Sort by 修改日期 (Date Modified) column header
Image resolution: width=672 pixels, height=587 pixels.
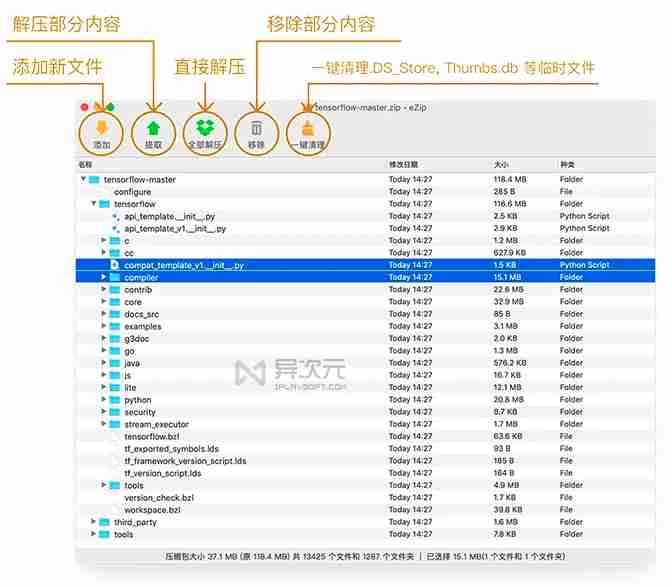pos(404,164)
